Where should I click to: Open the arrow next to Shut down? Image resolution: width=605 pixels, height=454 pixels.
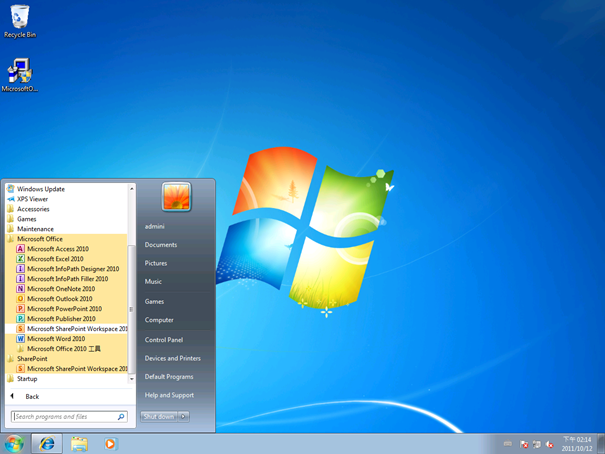(184, 417)
